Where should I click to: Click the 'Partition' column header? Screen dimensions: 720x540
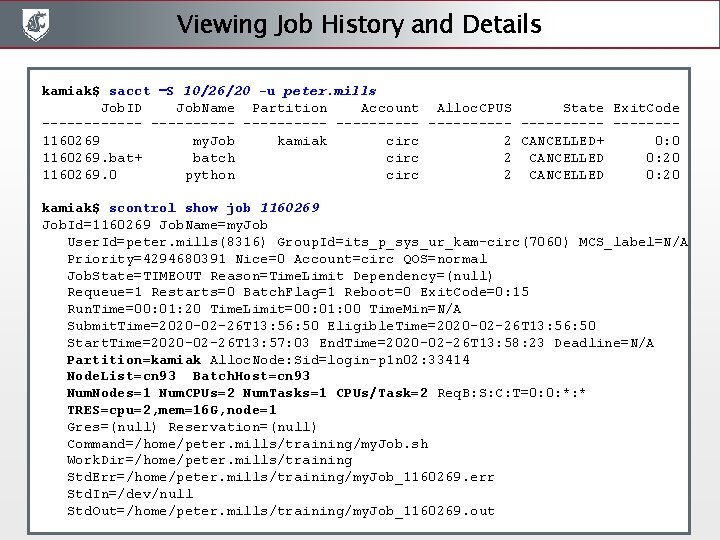[x=289, y=108]
